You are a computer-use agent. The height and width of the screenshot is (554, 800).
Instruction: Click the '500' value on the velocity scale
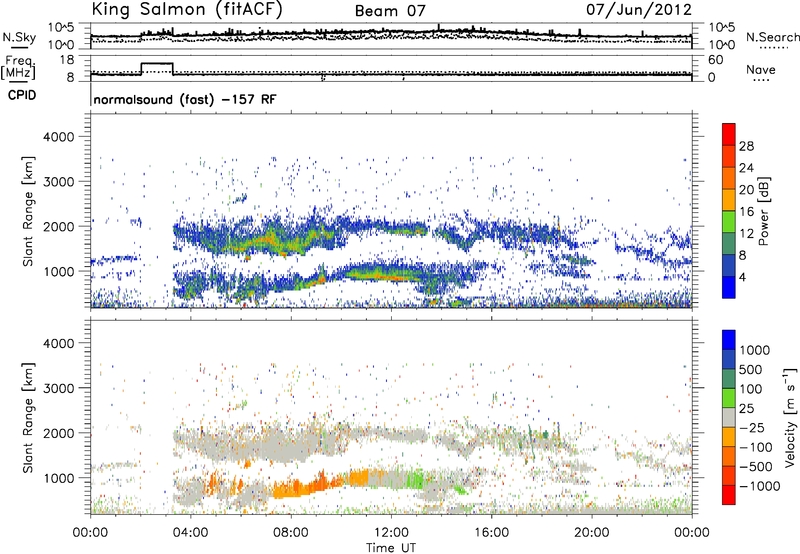(751, 369)
